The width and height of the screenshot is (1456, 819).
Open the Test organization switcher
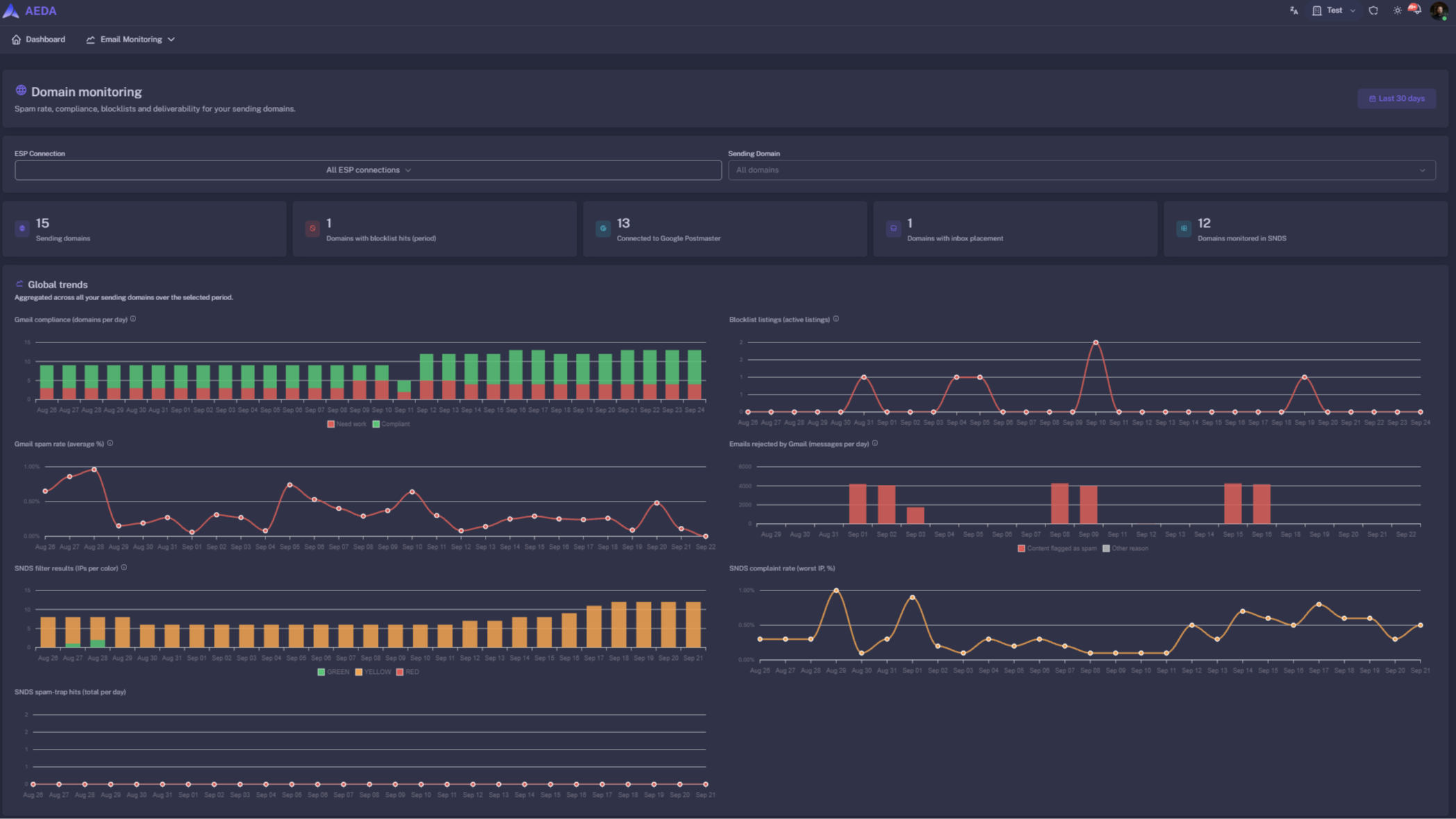1334,10
